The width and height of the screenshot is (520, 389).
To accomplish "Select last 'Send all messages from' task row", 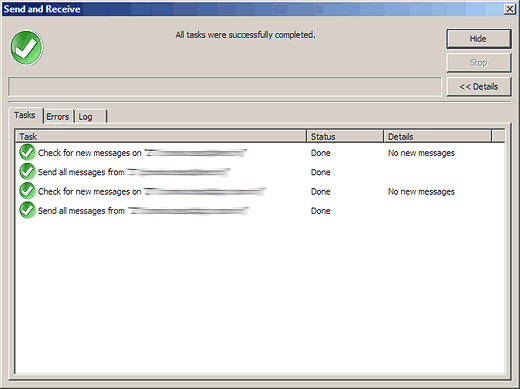I will click(260, 211).
